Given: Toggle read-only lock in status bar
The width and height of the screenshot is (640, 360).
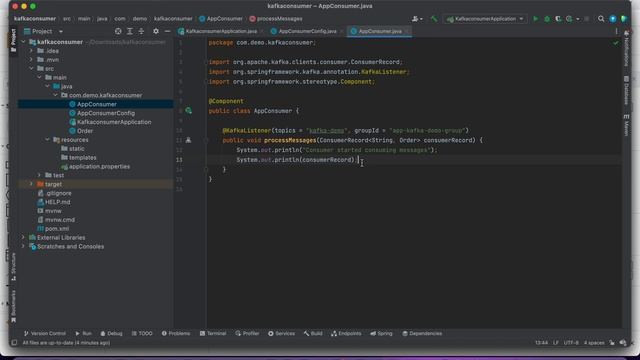Looking at the screenshot, I should pos(612,343).
